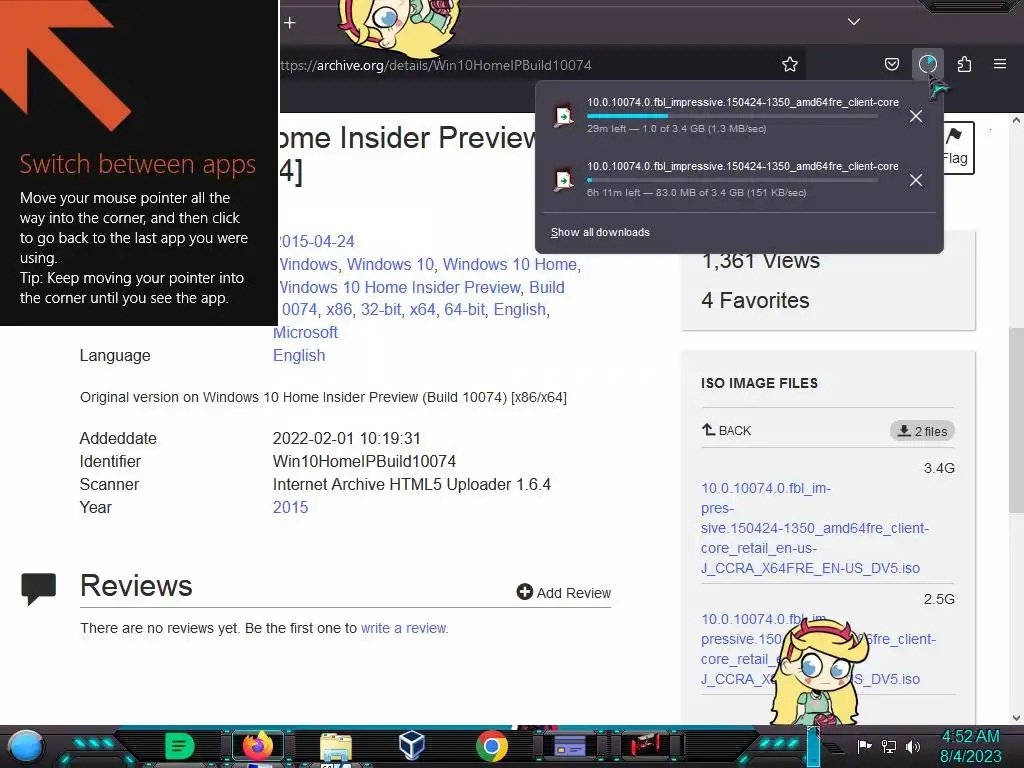Image resolution: width=1024 pixels, height=768 pixels.
Task: Click the scrollbar down arrow
Action: pos(1016,718)
